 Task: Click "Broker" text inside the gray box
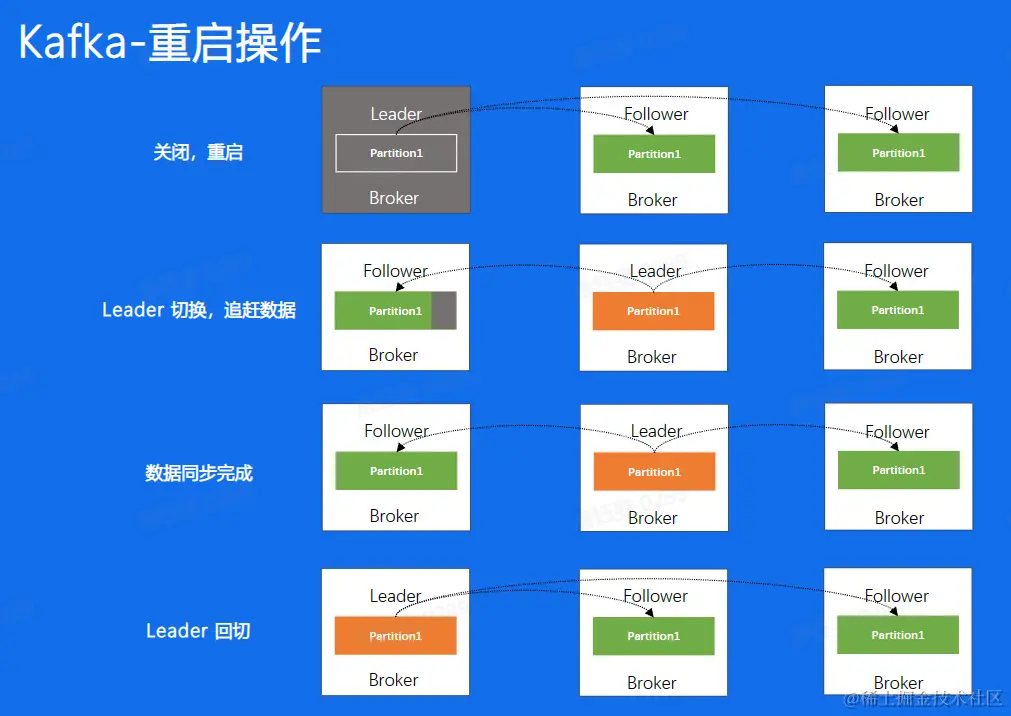click(x=394, y=198)
